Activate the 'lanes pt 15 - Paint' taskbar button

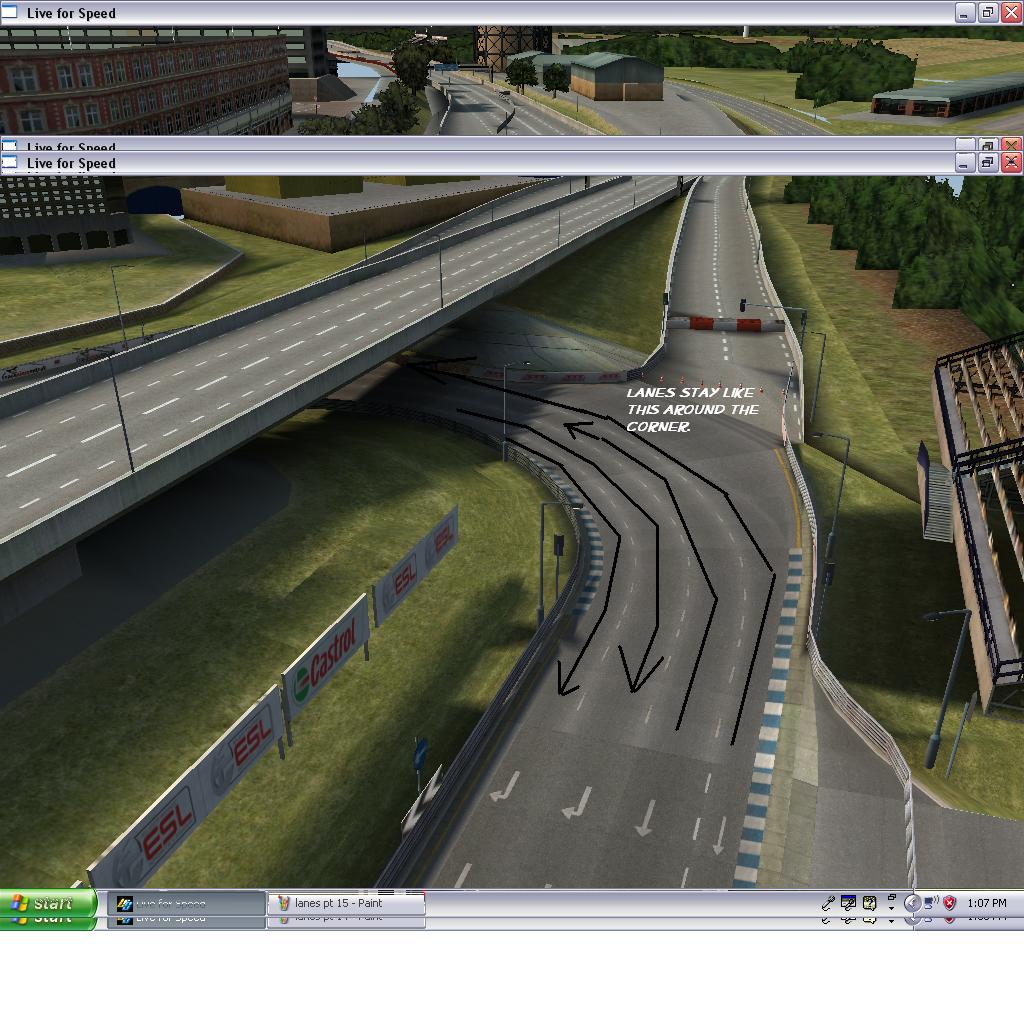(346, 903)
